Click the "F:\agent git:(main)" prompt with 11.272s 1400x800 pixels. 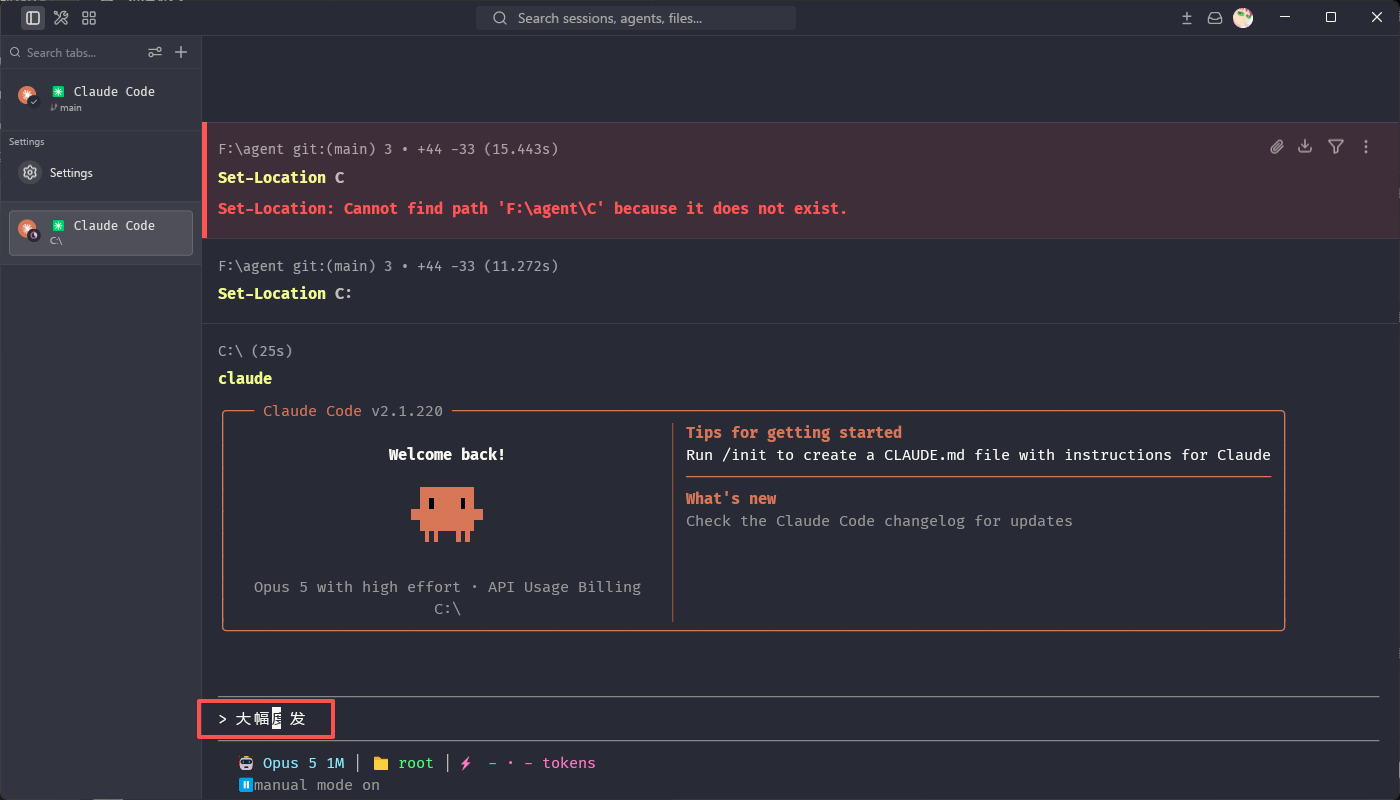pos(388,266)
